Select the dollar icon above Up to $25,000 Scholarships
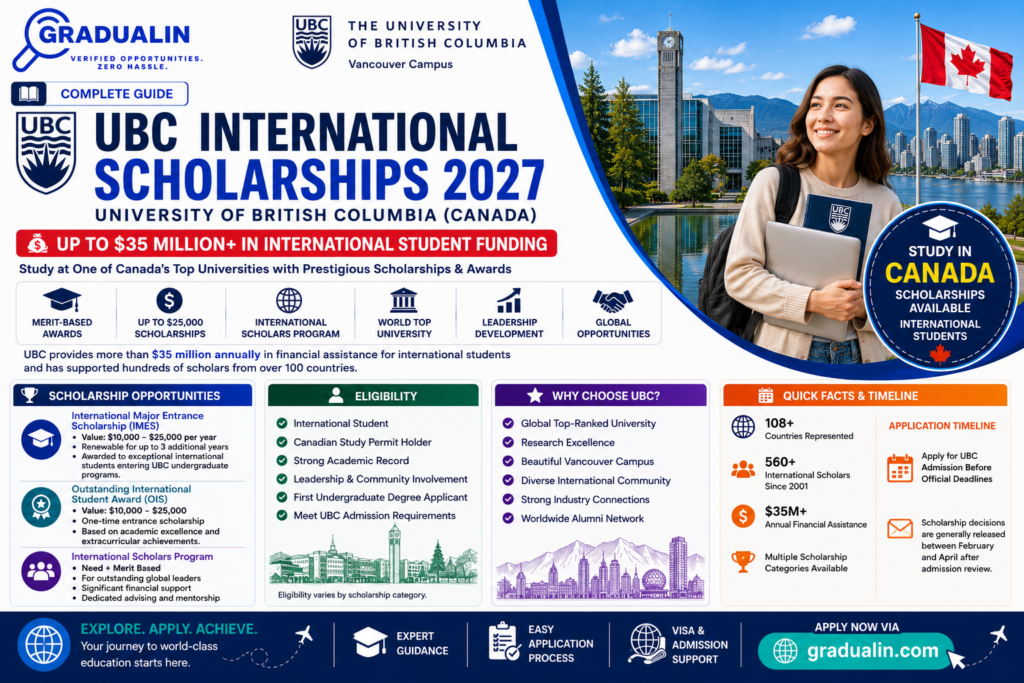This screenshot has height=683, width=1024. coord(169,300)
